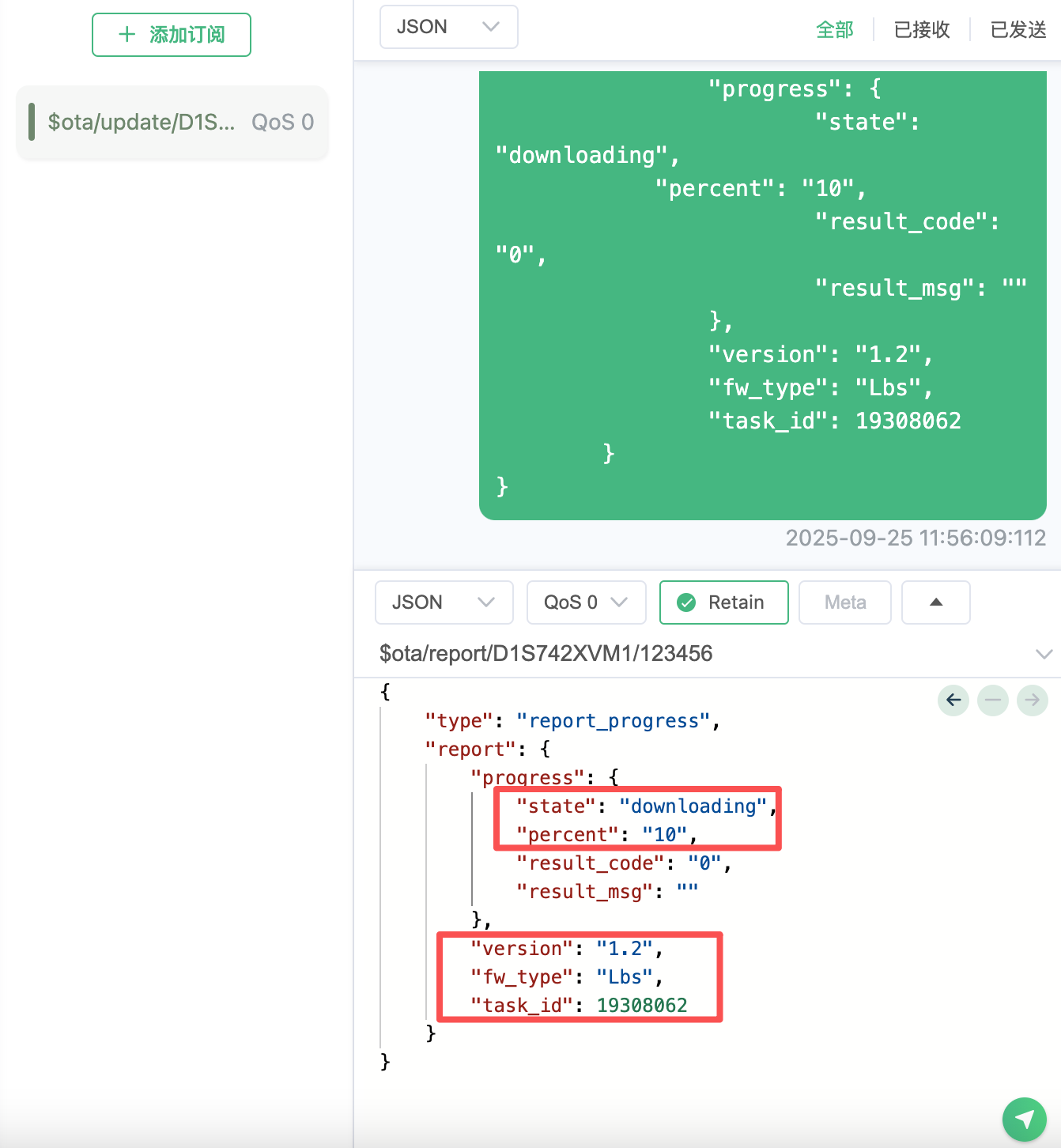Toggle the Retain option
Screen dimensions: 1061x1148
coord(723,602)
